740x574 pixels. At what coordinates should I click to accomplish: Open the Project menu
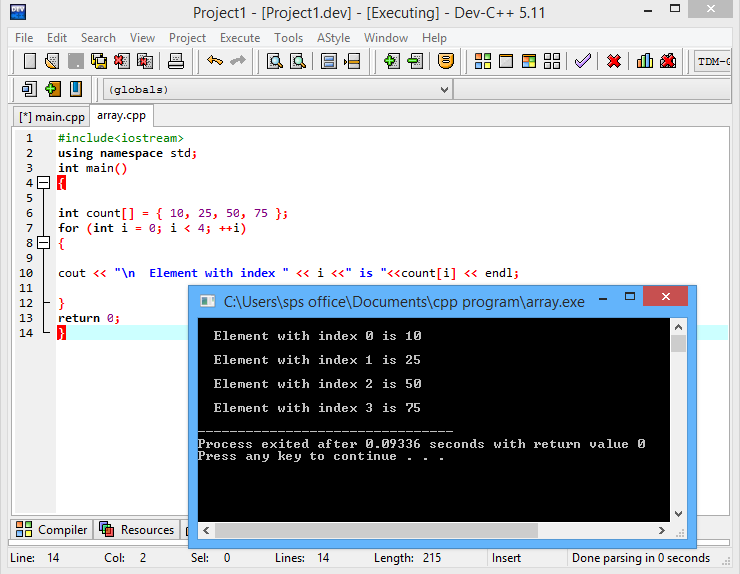[x=187, y=38]
